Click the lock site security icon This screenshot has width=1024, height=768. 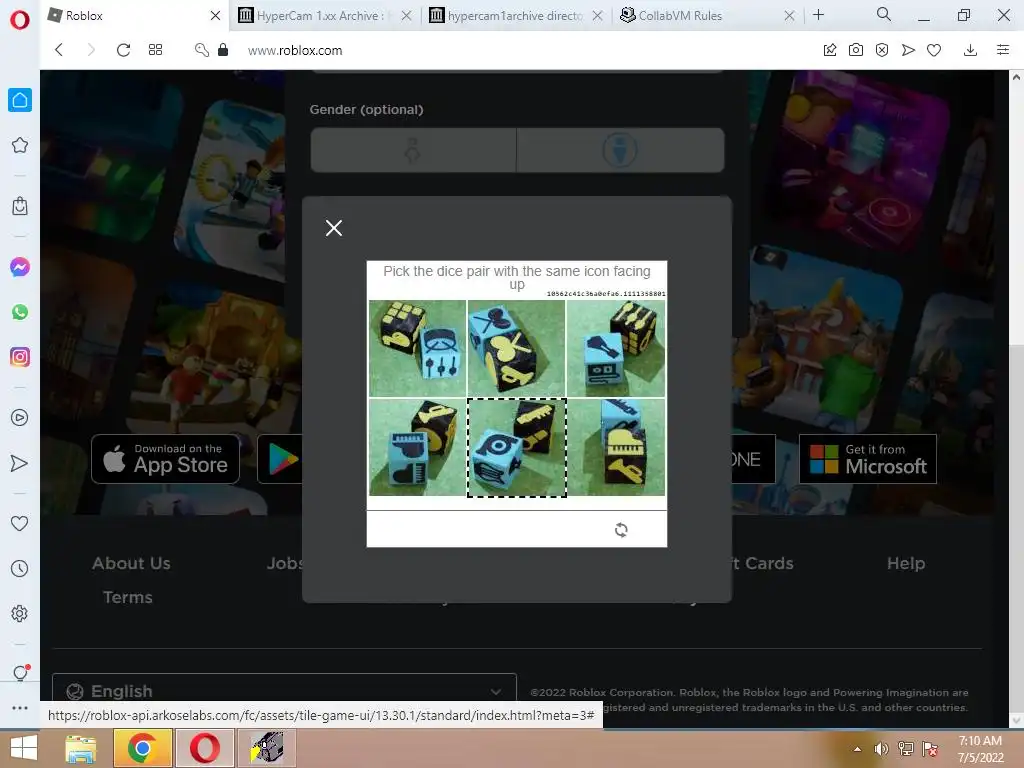coord(223,50)
